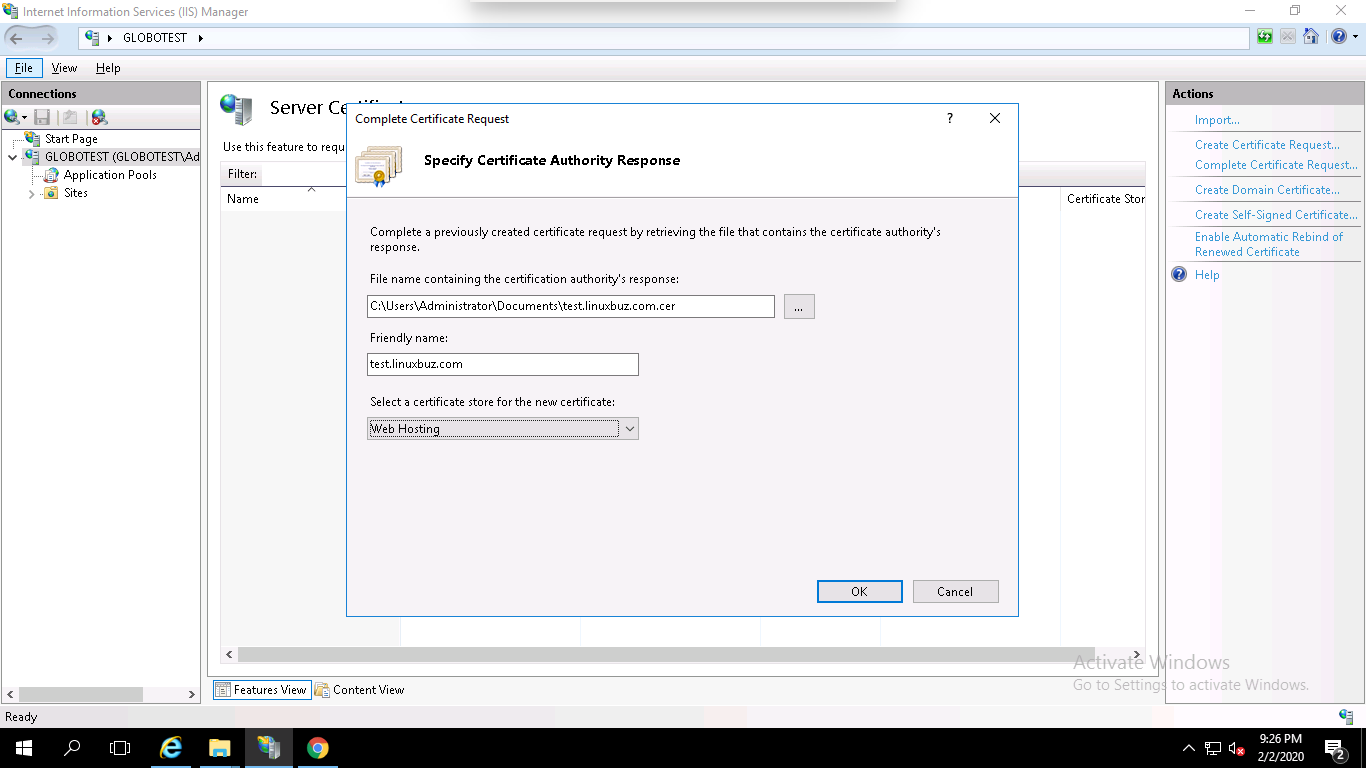The width and height of the screenshot is (1366, 768).
Task: Collapse the GLOBOTEST server node
Action: [12, 157]
